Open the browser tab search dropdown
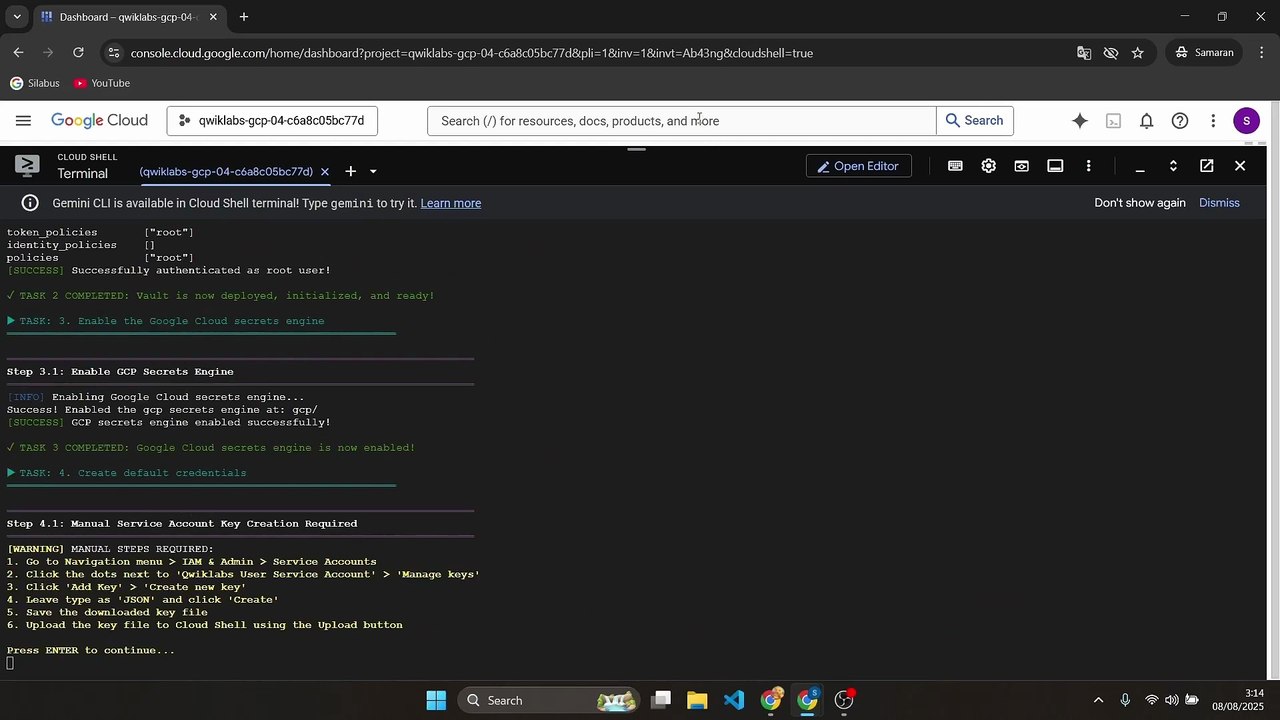 point(16,17)
